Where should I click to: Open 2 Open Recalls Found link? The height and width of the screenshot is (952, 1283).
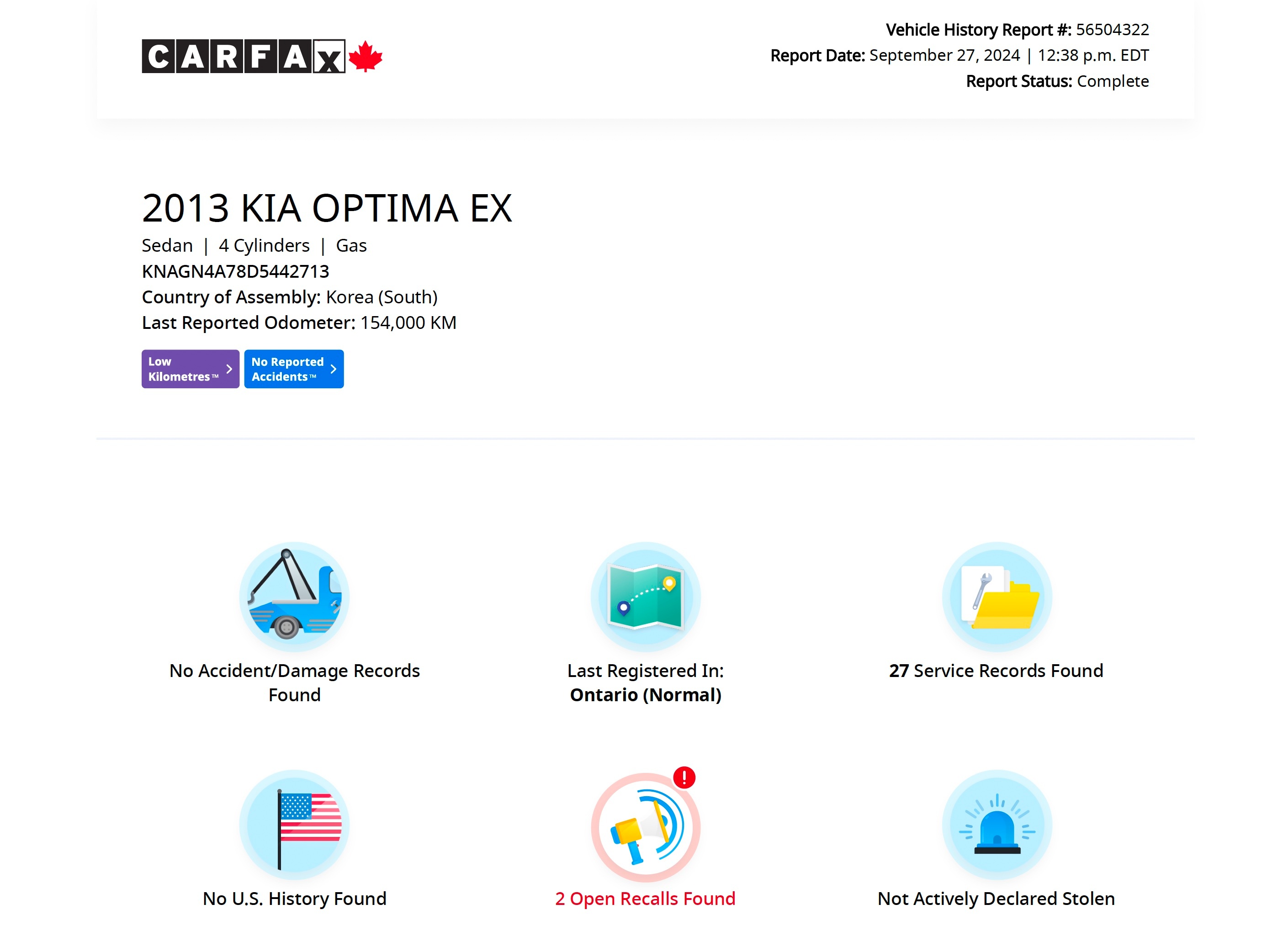(646, 899)
